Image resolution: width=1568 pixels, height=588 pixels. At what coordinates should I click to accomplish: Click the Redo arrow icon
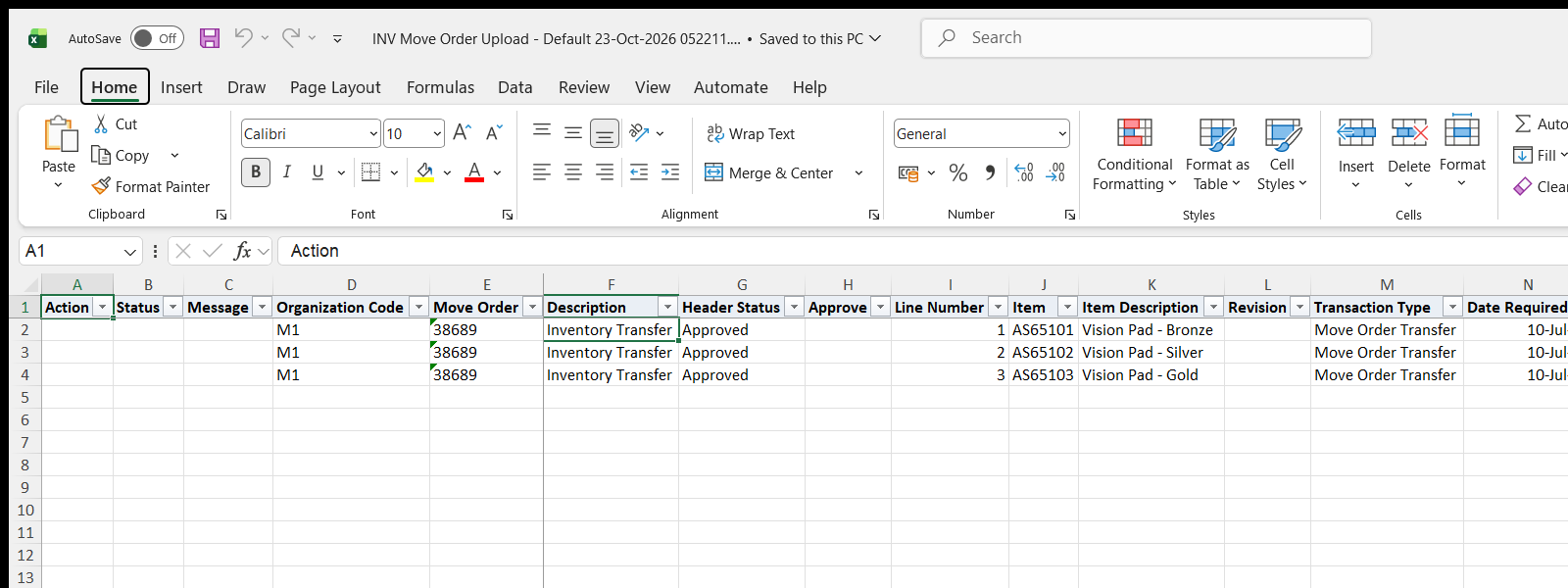(291, 37)
